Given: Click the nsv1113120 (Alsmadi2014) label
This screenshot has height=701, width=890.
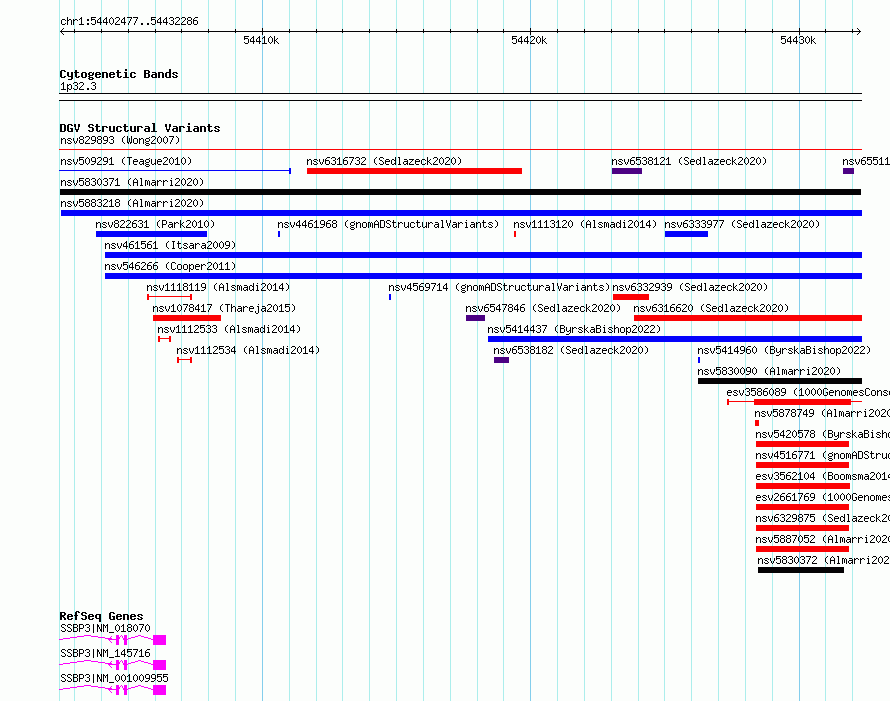Looking at the screenshot, I should point(585,224).
